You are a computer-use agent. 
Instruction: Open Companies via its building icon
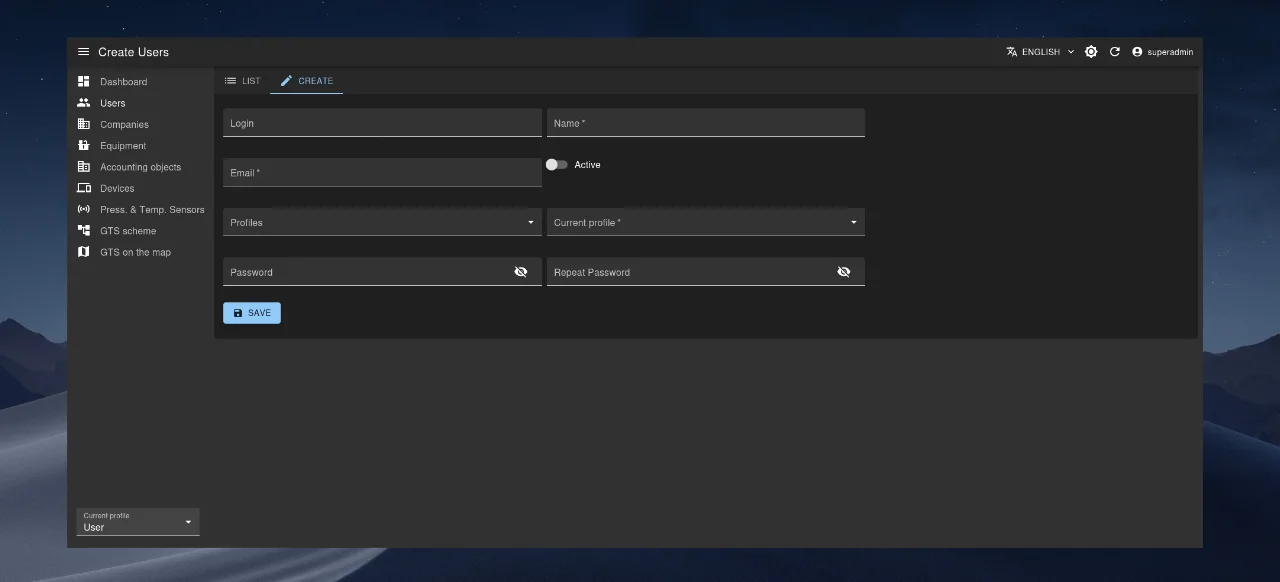(84, 125)
